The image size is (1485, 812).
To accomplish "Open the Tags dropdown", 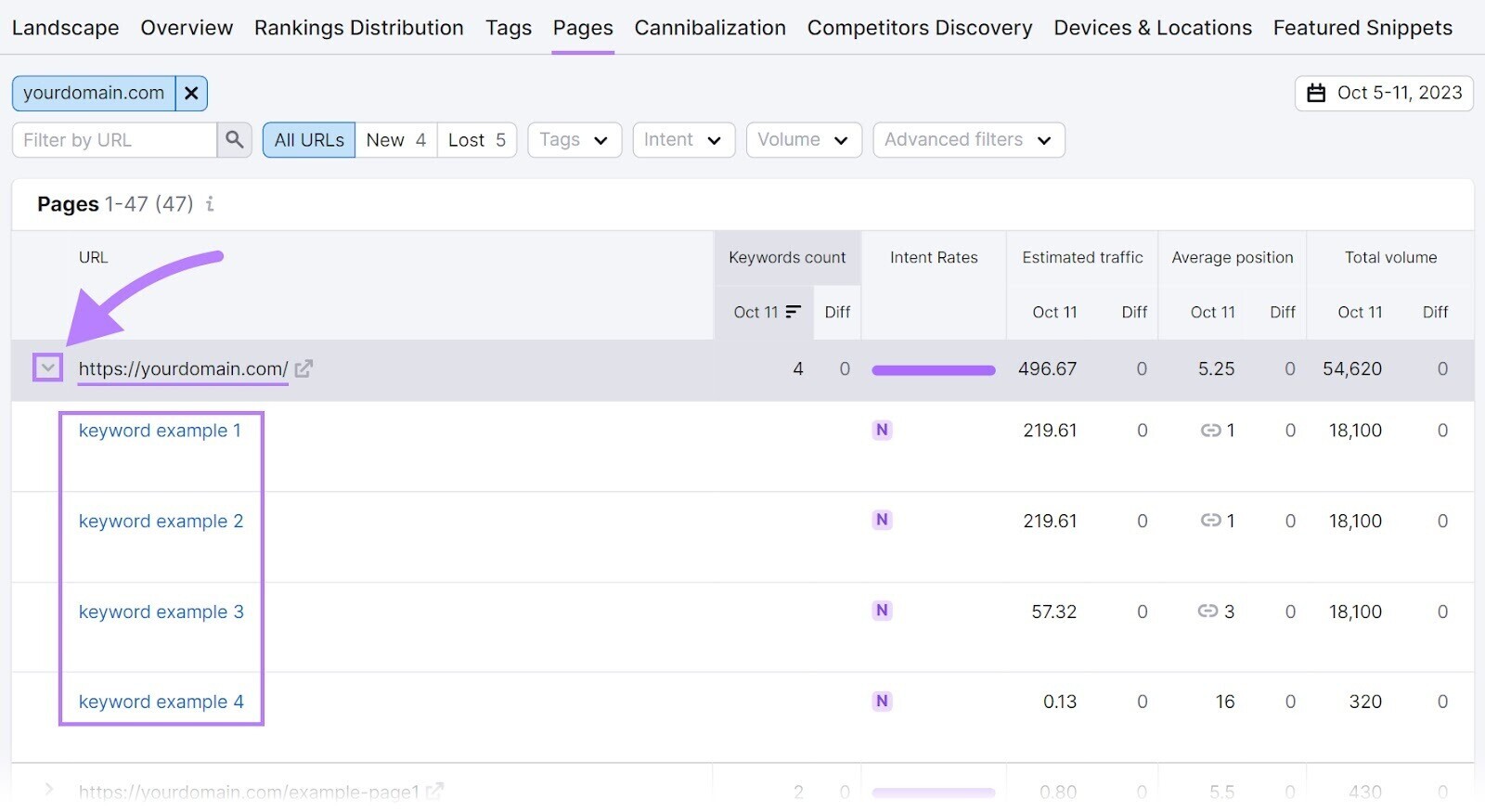I will tap(574, 140).
